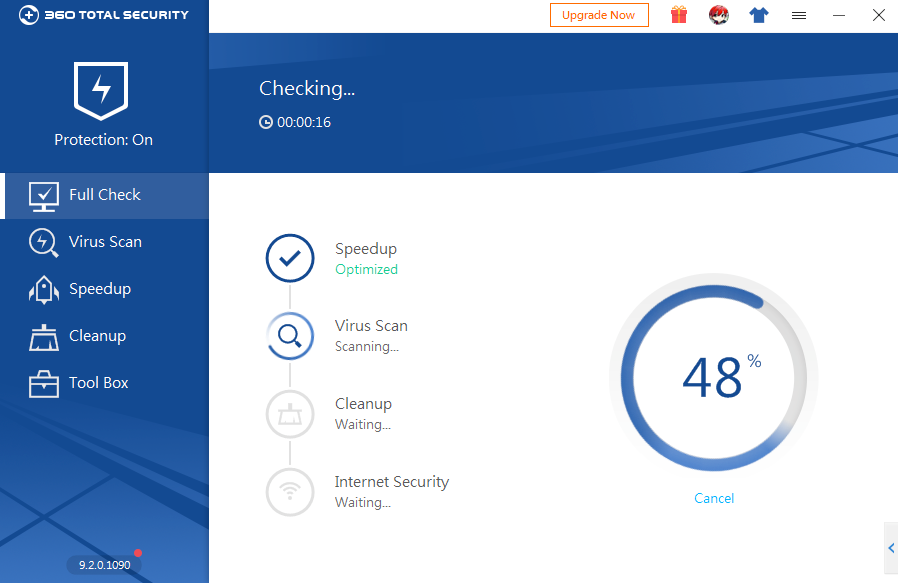This screenshot has width=898, height=583.
Task: Click the red notification dot near version number
Action: [138, 551]
